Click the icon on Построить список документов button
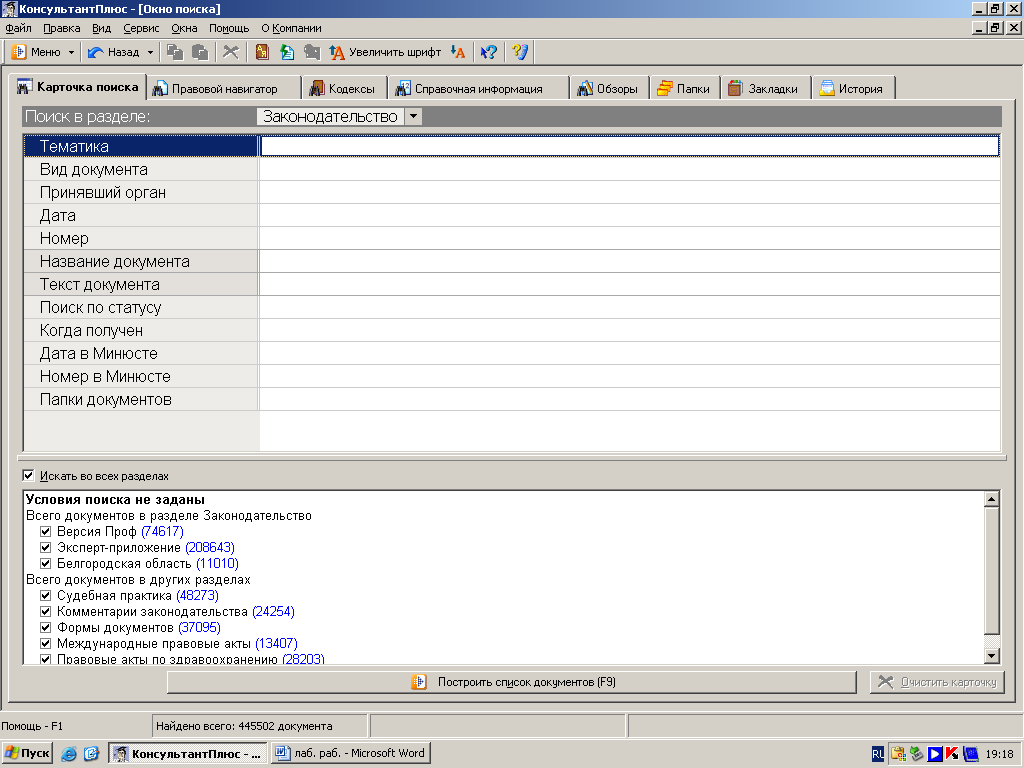Viewport: 1024px width, 768px height. coord(419,682)
